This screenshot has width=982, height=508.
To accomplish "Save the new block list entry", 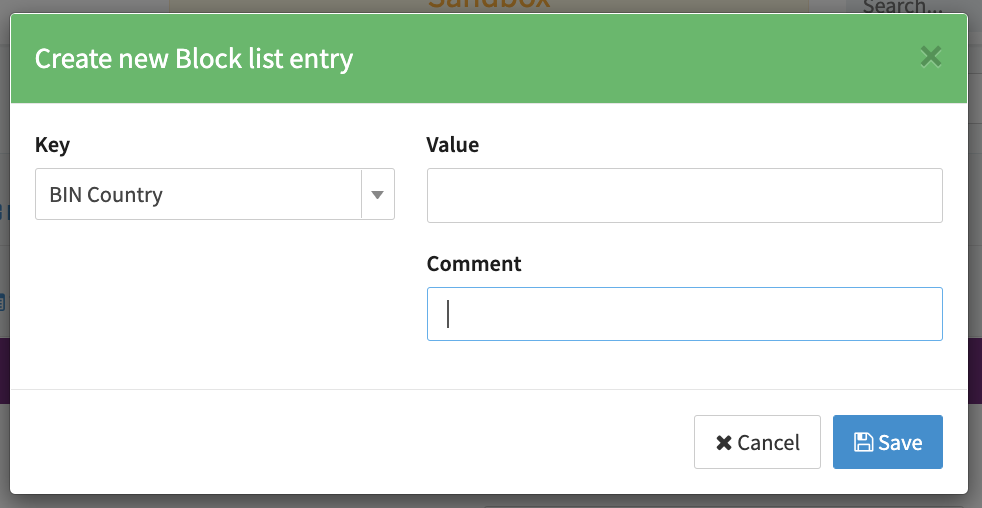I will pos(887,442).
